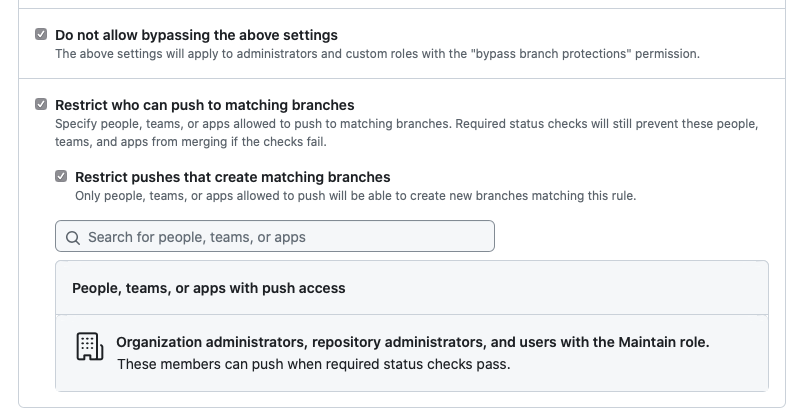Click the 'Maintain role' words in push access row
The width and height of the screenshot is (796, 420).
tap(664, 342)
